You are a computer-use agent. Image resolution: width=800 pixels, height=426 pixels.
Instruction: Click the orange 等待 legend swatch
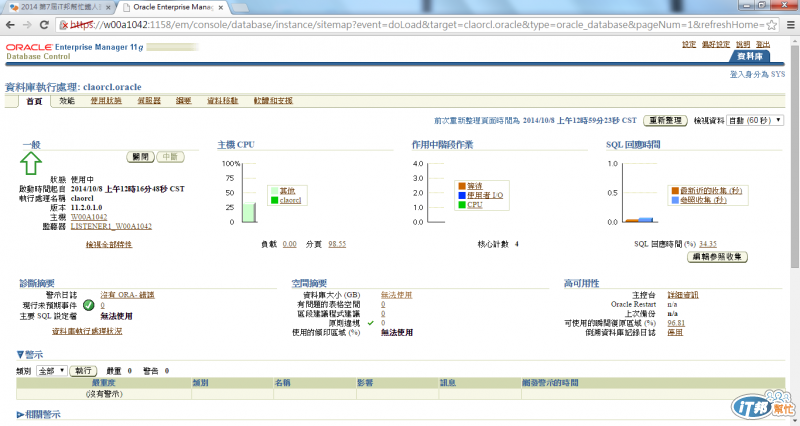pos(462,186)
